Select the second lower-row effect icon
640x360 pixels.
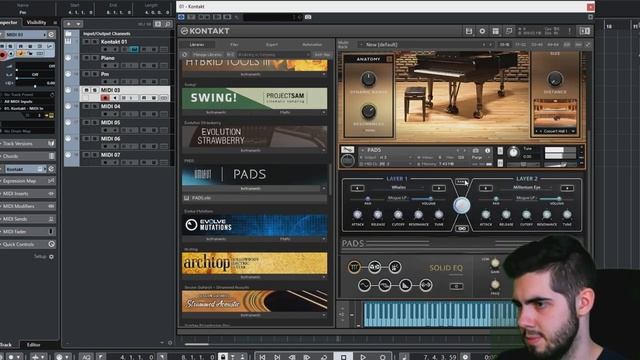point(384,285)
